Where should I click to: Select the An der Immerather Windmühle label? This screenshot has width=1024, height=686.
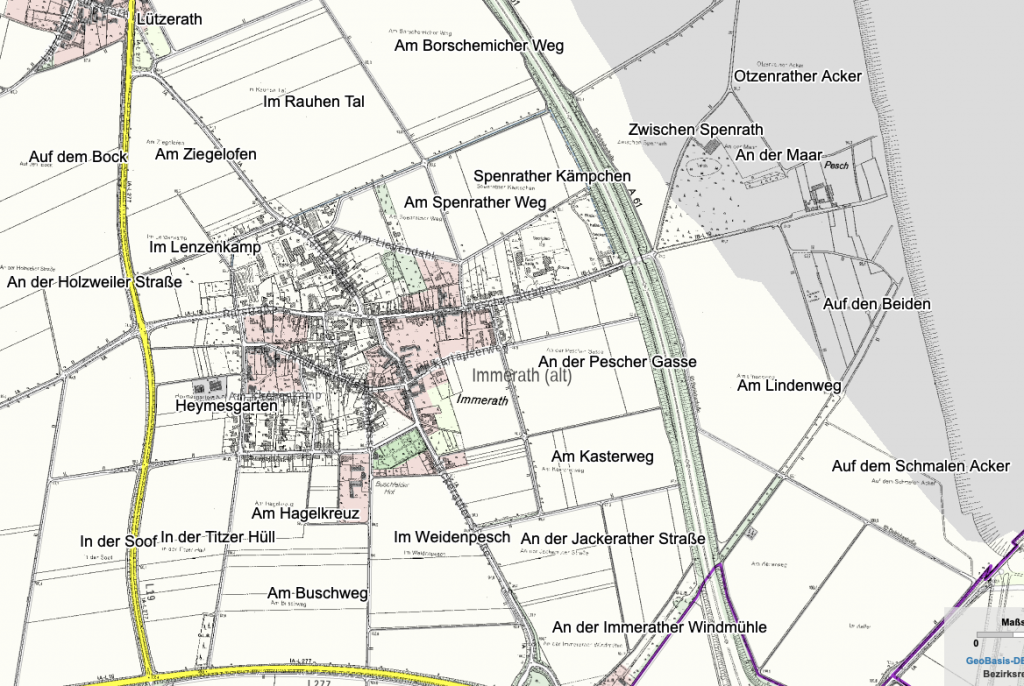click(x=659, y=627)
